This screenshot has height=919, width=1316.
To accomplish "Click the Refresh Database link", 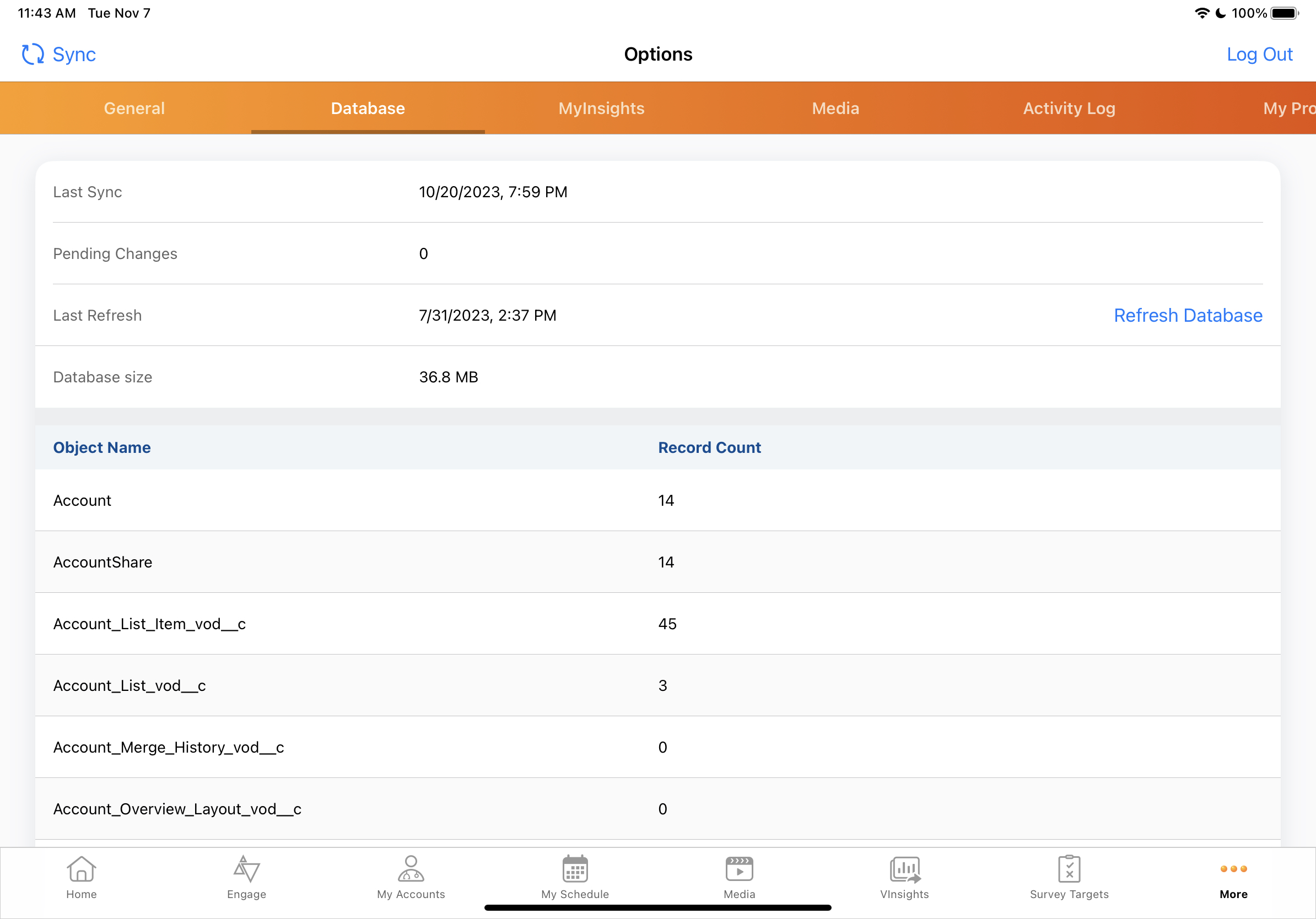I will [1188, 316].
